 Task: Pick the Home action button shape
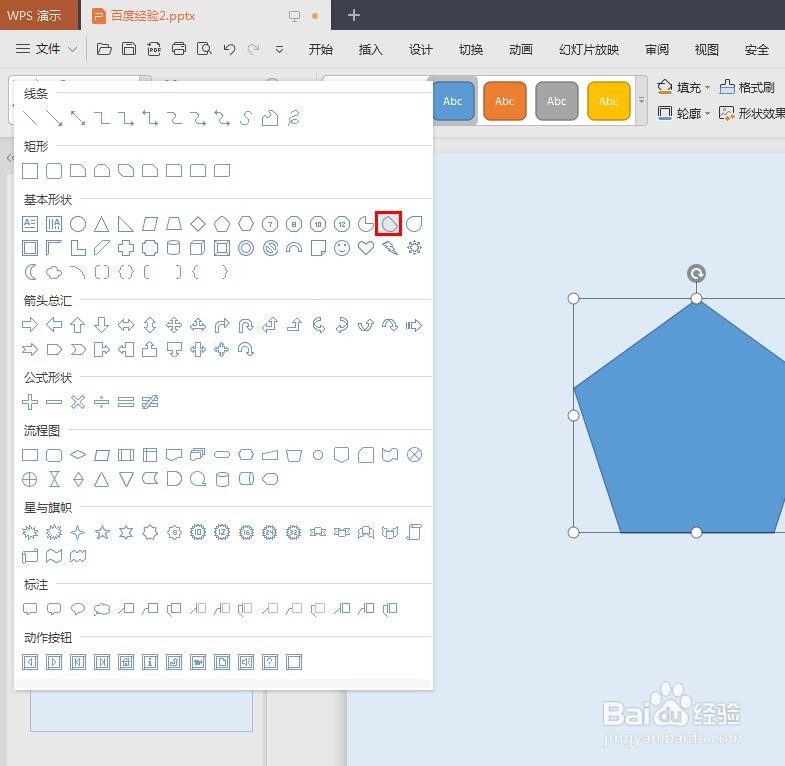click(x=126, y=662)
